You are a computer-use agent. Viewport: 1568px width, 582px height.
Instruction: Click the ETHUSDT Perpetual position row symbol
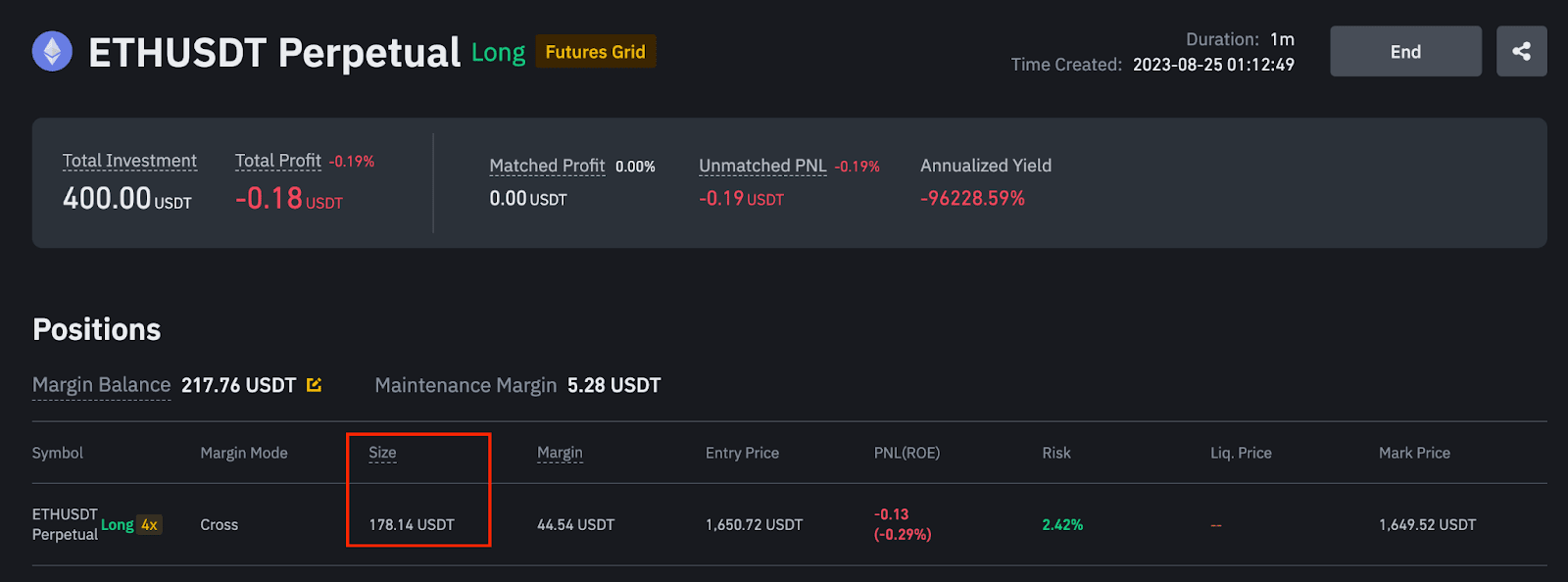(x=65, y=524)
